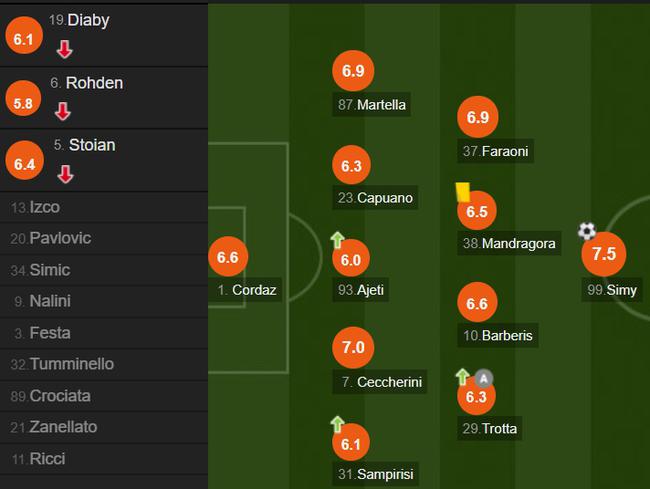Image resolution: width=650 pixels, height=489 pixels.
Task: Click Mandragora's yellow card icon
Action: [x=463, y=192]
